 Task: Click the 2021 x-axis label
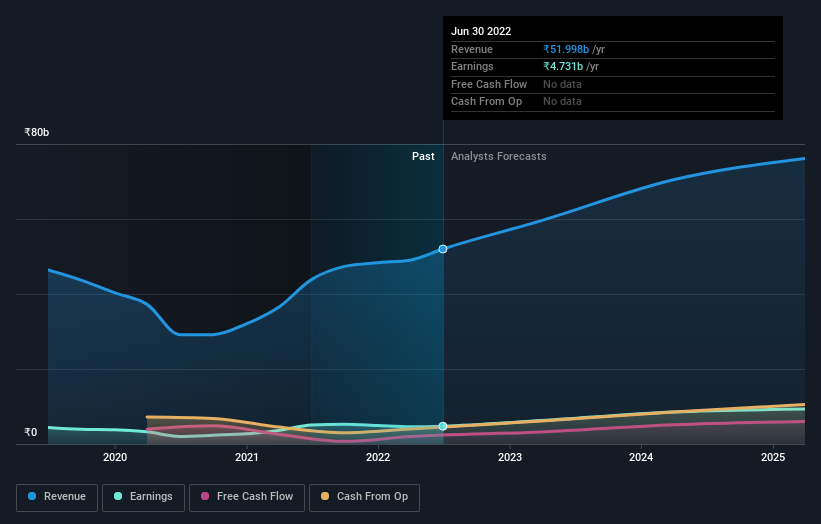click(x=247, y=458)
